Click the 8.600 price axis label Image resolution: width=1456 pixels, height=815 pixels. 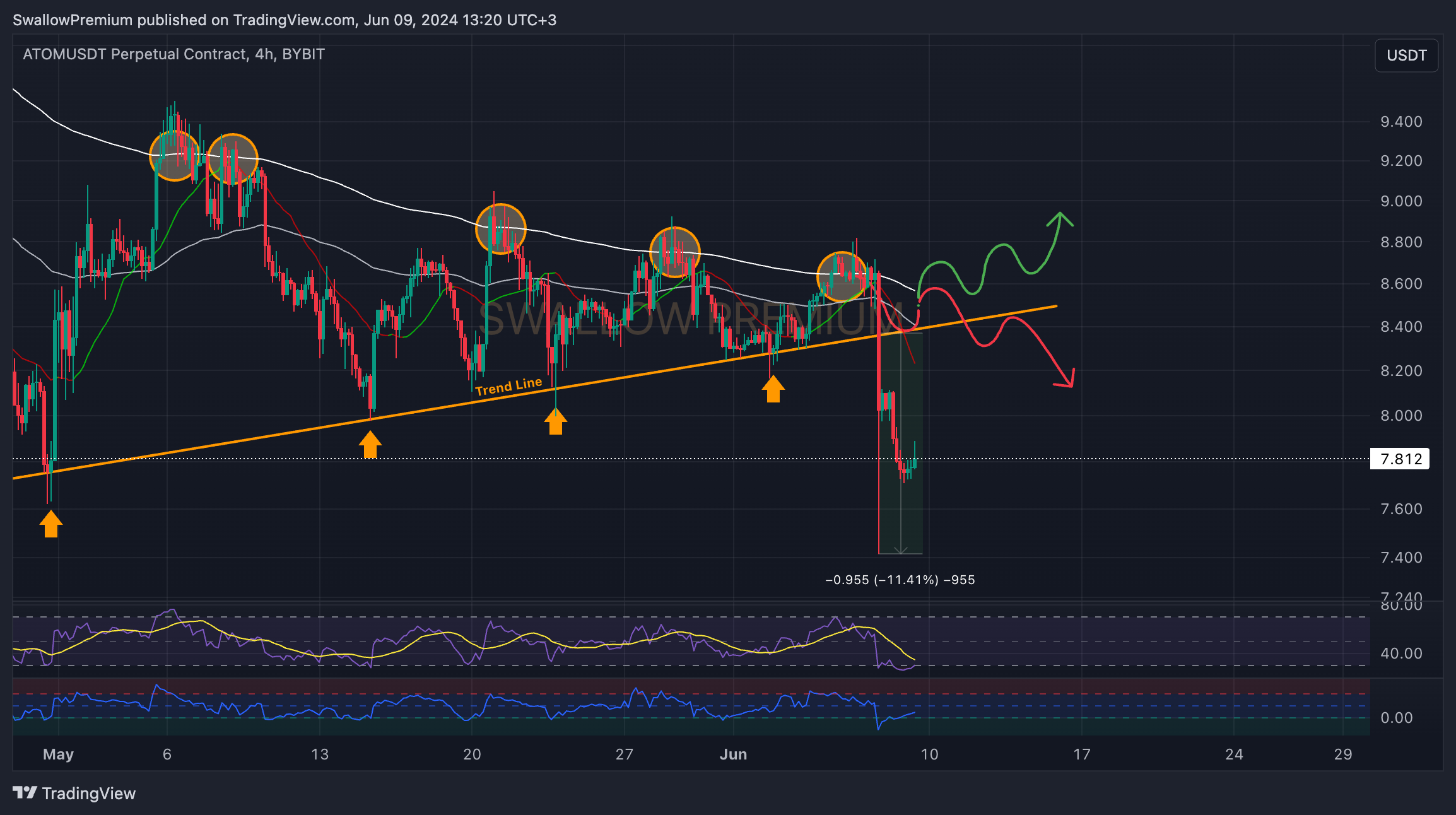[1401, 284]
